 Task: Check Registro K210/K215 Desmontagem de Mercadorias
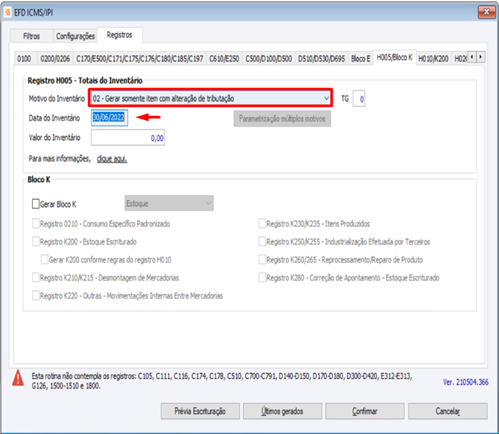point(36,277)
